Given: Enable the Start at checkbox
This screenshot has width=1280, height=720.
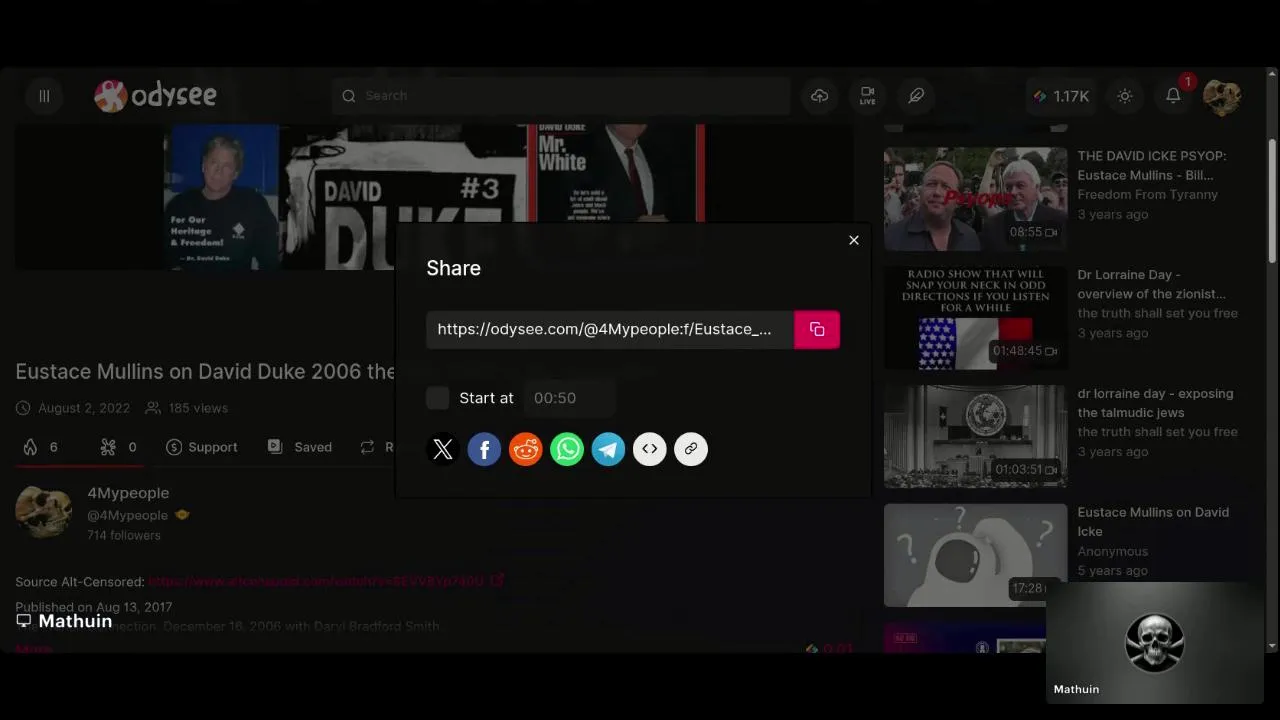Looking at the screenshot, I should pos(438,398).
